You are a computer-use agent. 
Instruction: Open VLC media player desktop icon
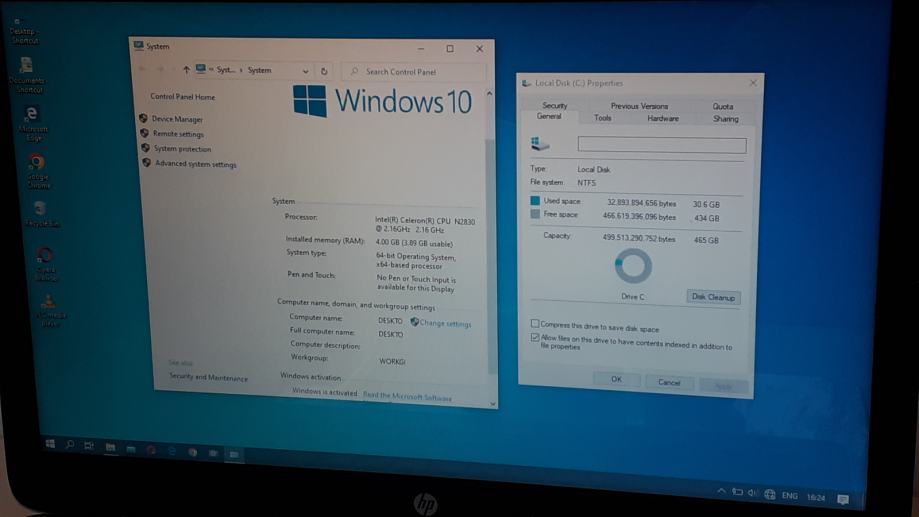point(49,310)
